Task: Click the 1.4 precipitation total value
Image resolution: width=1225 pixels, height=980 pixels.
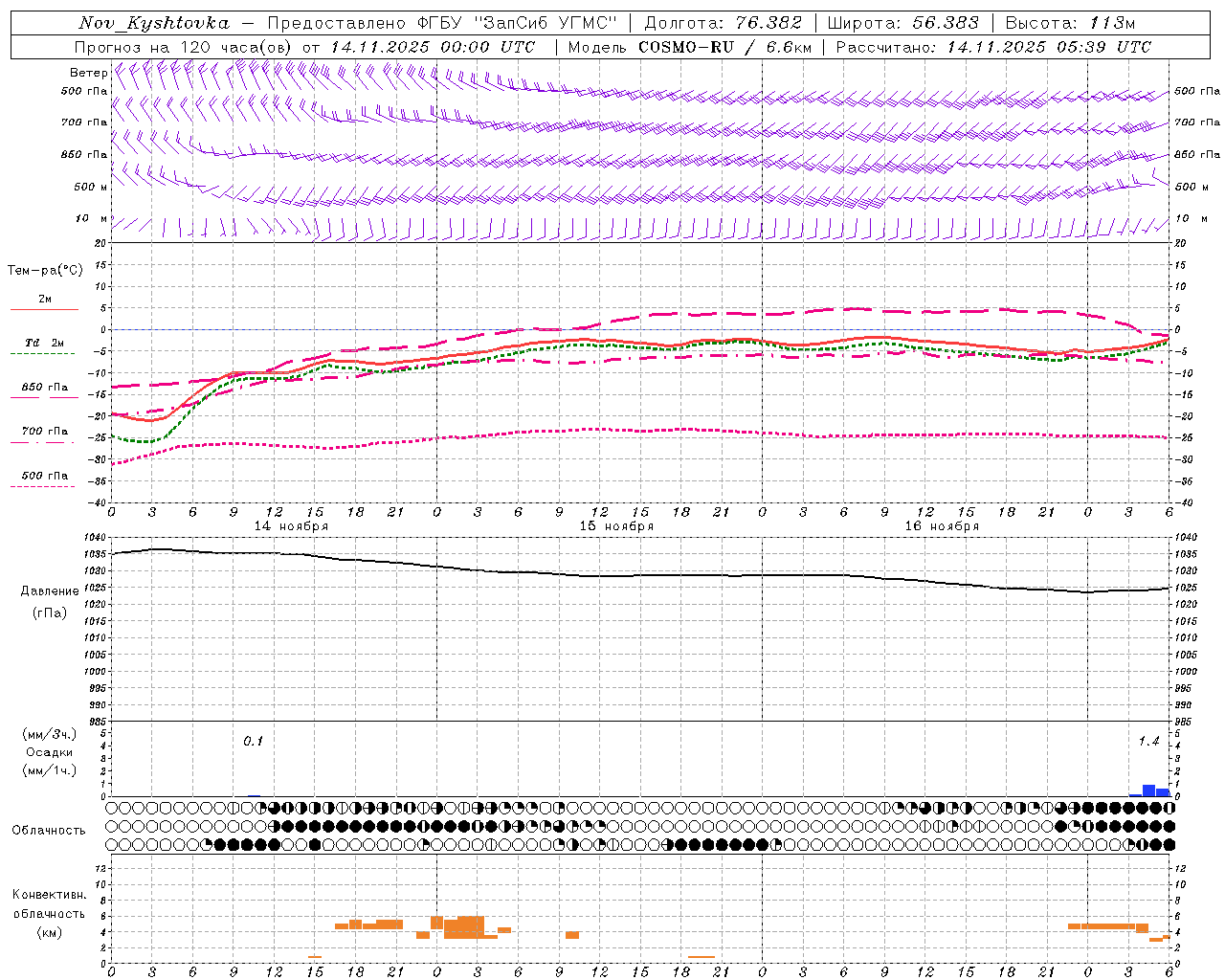Action: [x=1148, y=742]
